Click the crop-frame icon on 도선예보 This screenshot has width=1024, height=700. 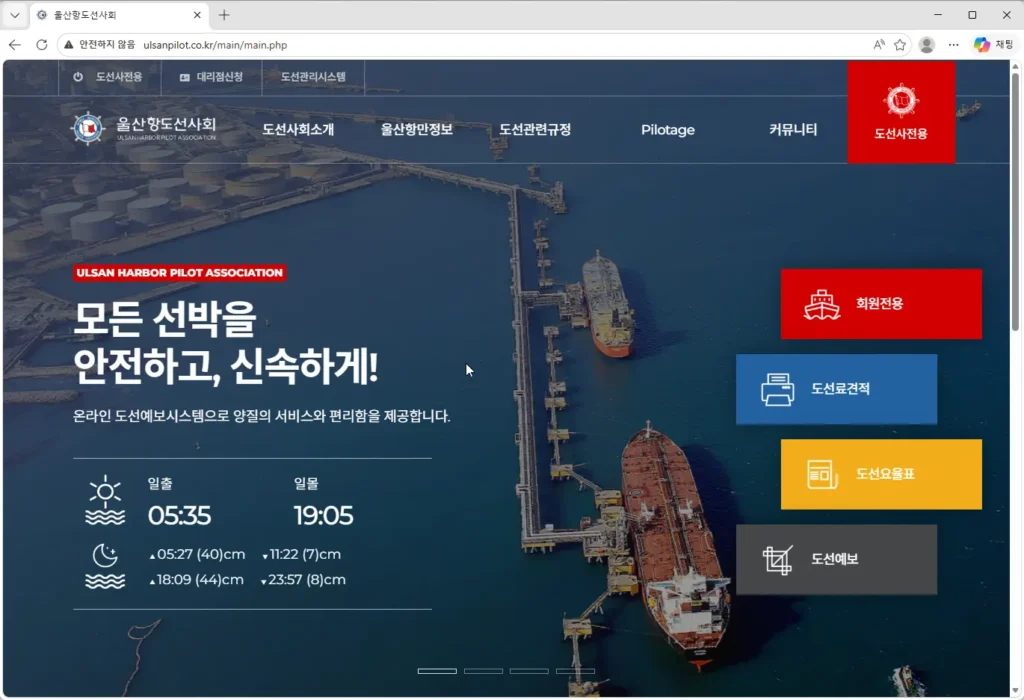tap(777, 560)
